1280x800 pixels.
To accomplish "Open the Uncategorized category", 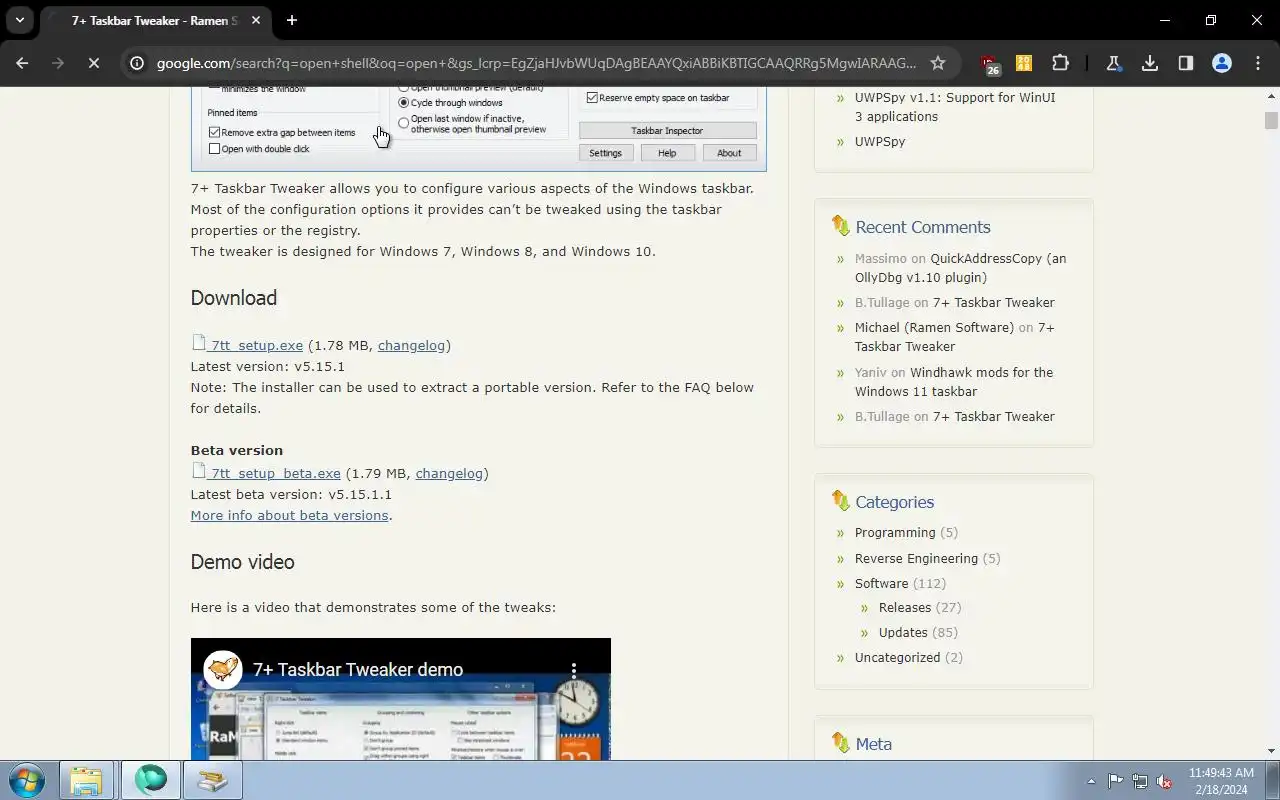I will [x=897, y=657].
